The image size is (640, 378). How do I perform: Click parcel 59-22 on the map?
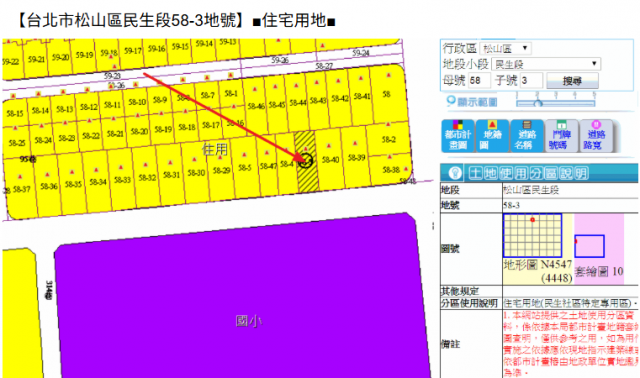click(x=11, y=62)
